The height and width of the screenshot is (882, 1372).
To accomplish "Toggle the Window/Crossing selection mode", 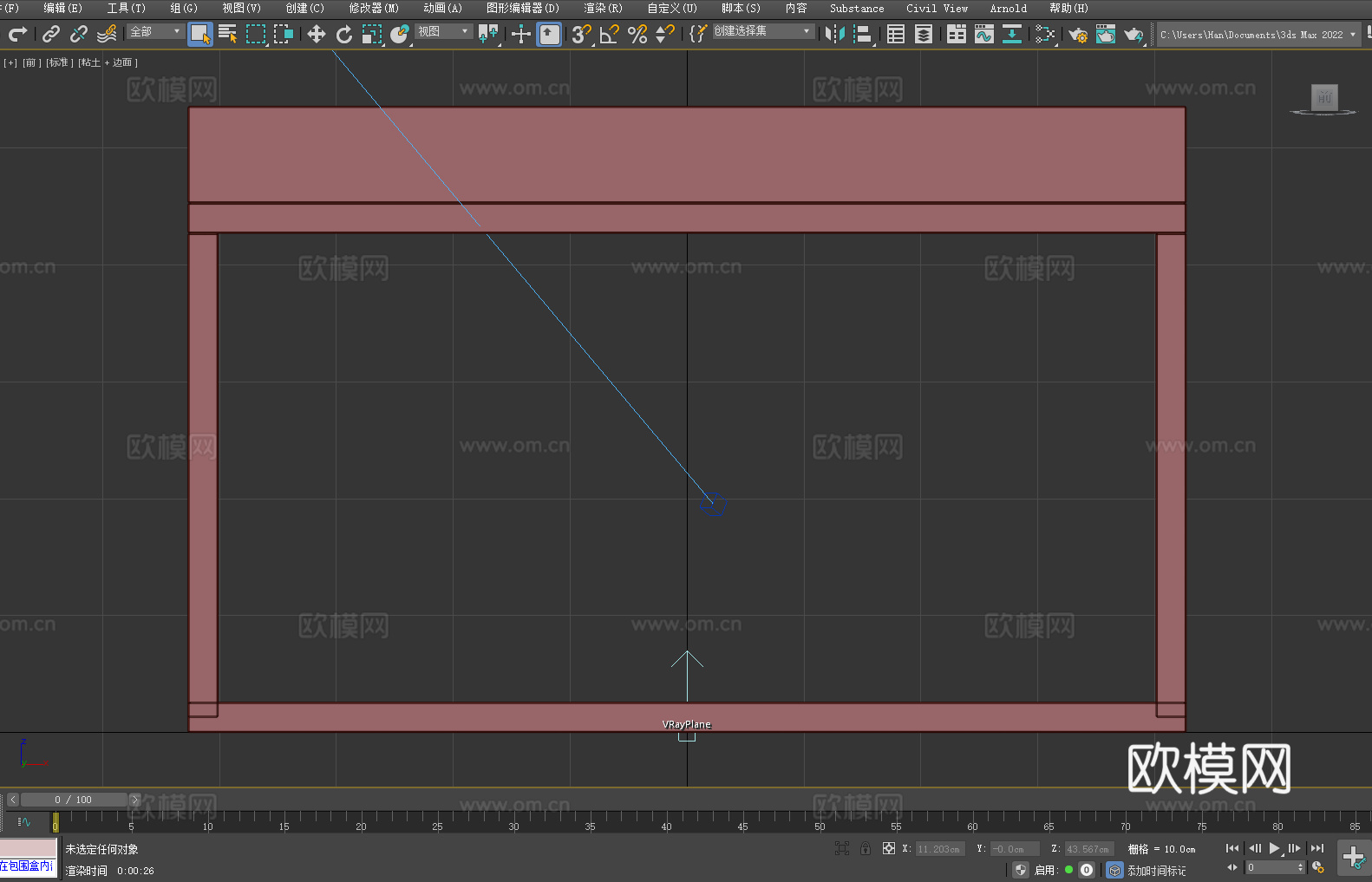I will (284, 34).
